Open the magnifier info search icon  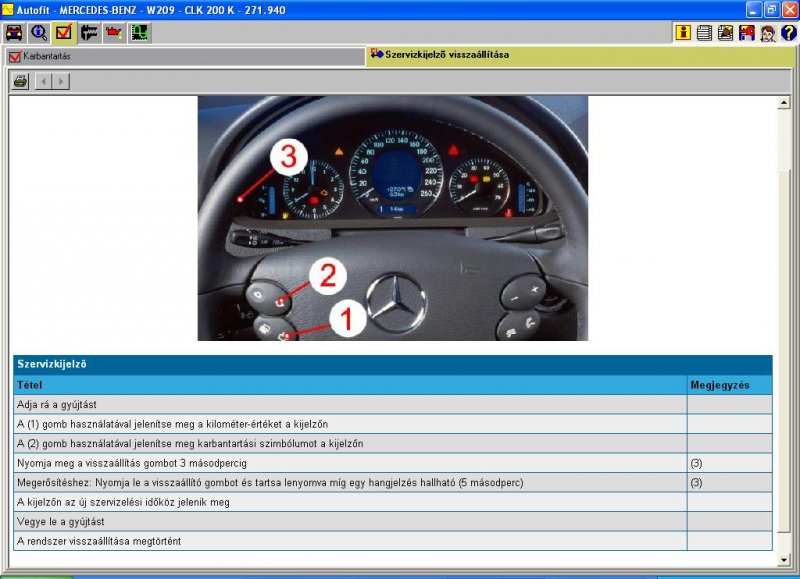pyautogui.click(x=39, y=33)
